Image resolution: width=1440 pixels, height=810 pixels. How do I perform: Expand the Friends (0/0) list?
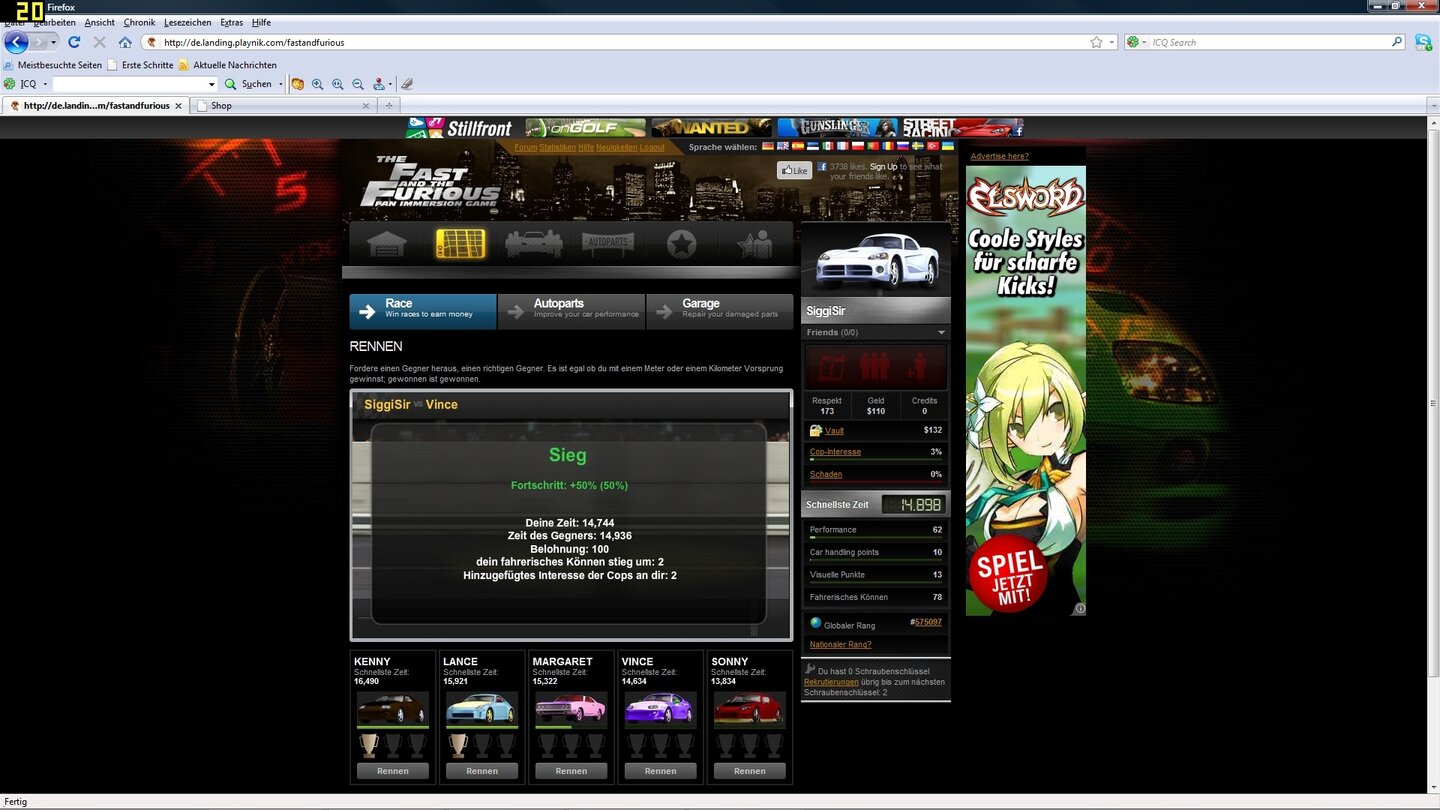point(941,332)
